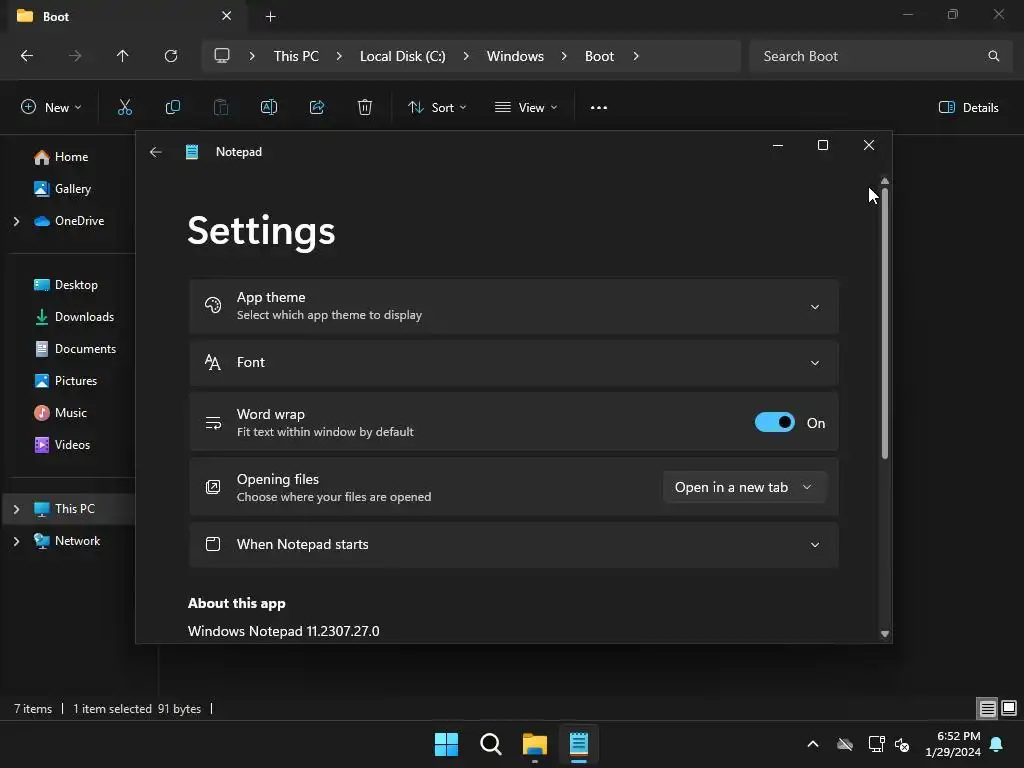Open the 'Open in a new tab' dropdown
The width and height of the screenshot is (1024, 768).
click(744, 487)
